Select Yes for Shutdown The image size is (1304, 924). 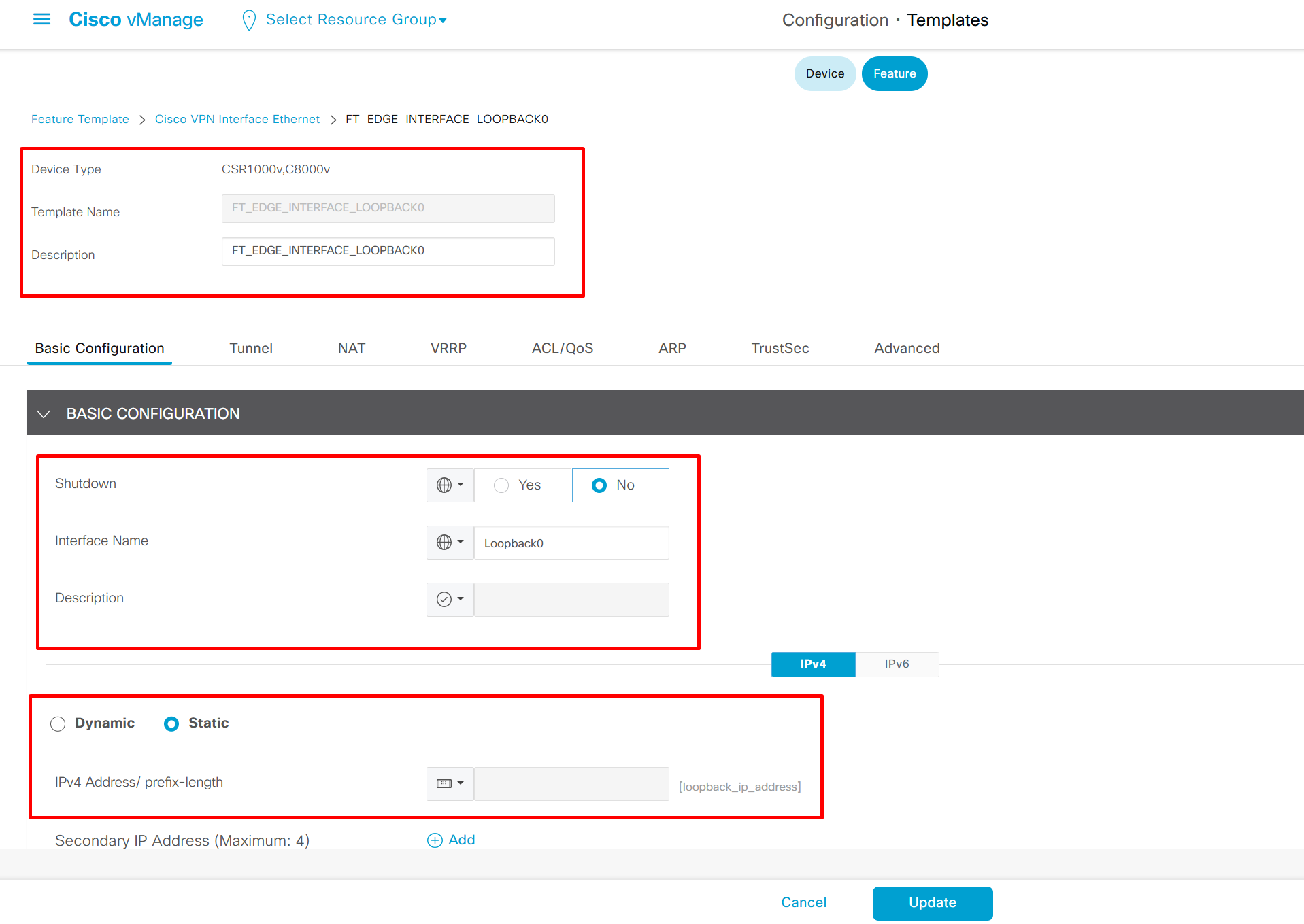pos(501,485)
